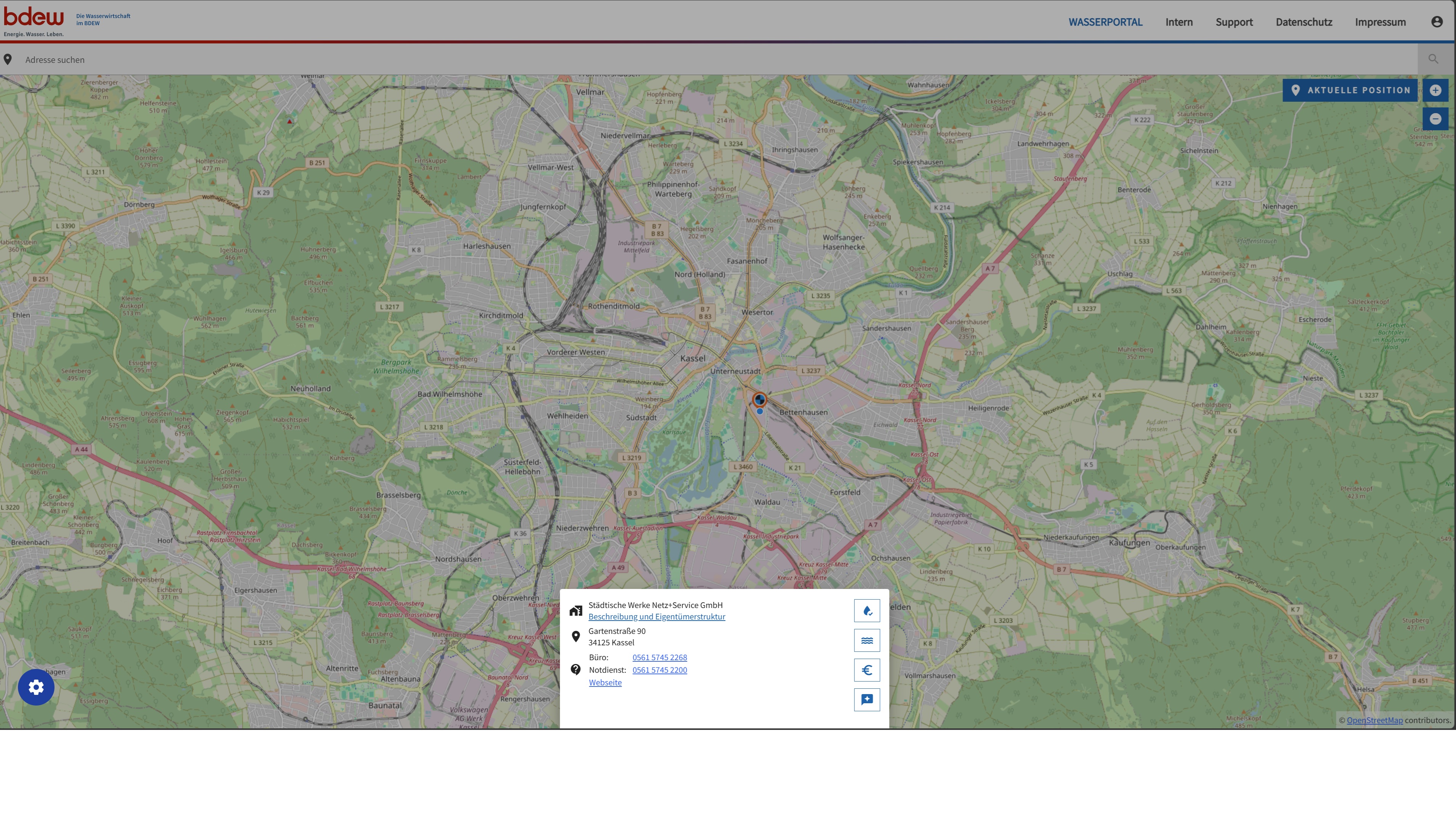This screenshot has width=1456, height=816.
Task: Call the Büro number 0561 5745 2268
Action: tap(660, 657)
